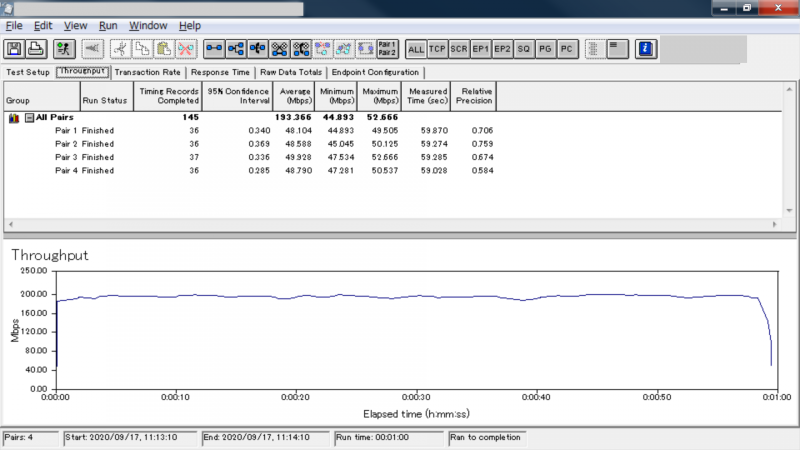Open the blue info help icon
The image size is (800, 450).
click(646, 48)
